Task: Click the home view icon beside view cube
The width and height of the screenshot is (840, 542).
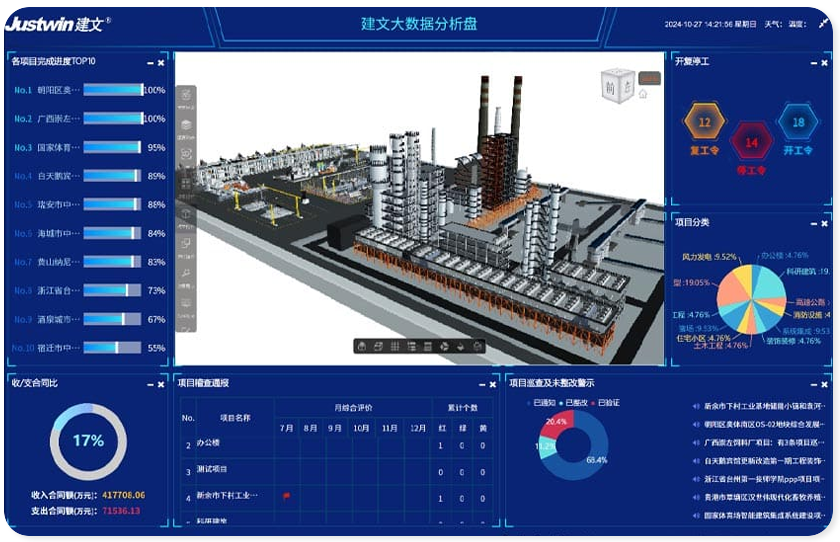Action: [643, 94]
